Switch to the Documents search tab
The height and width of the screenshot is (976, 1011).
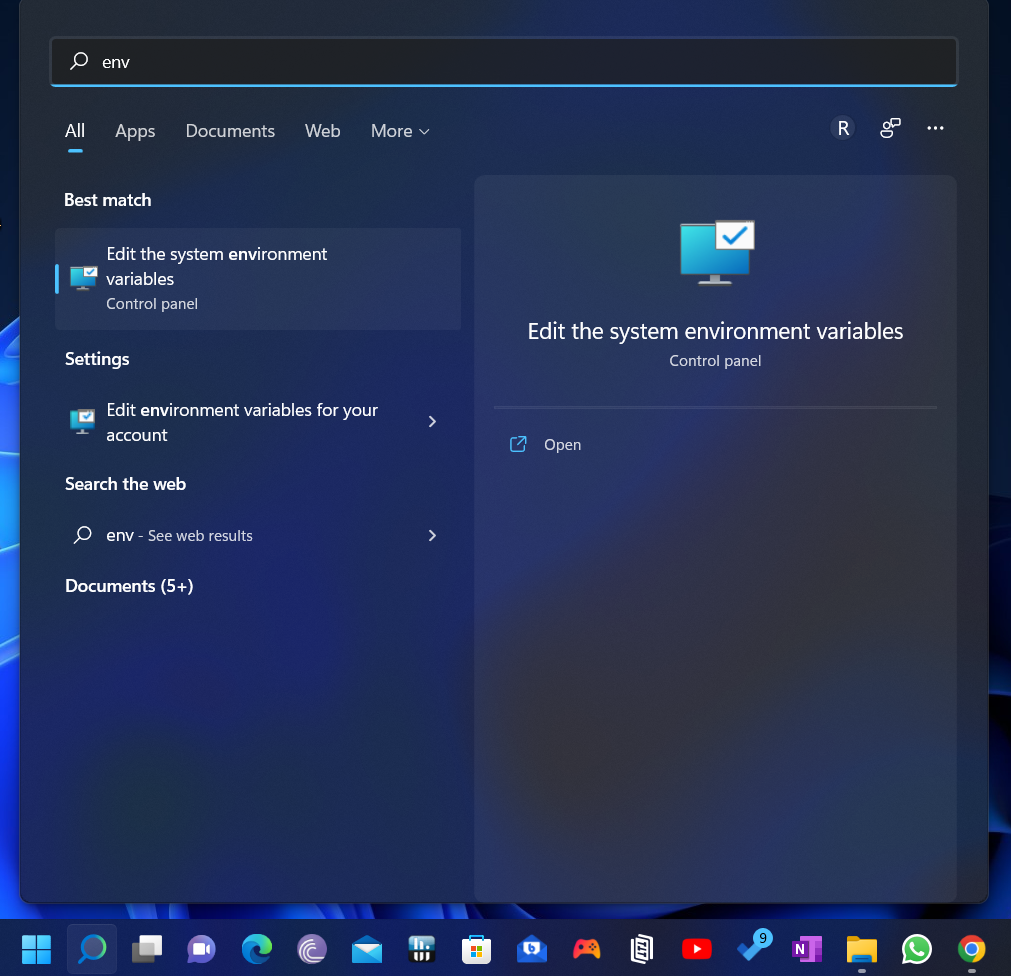230,131
